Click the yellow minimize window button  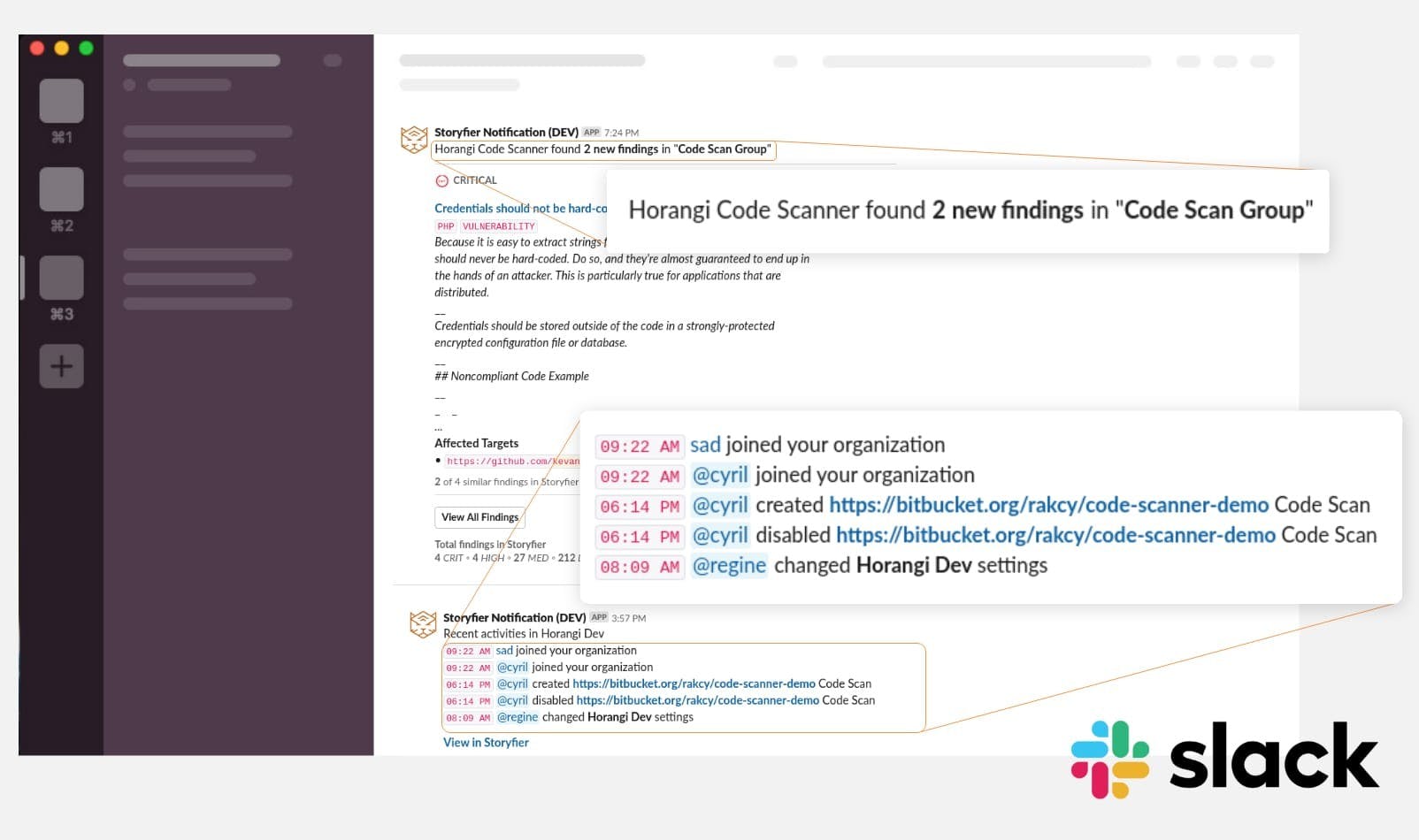[x=62, y=48]
